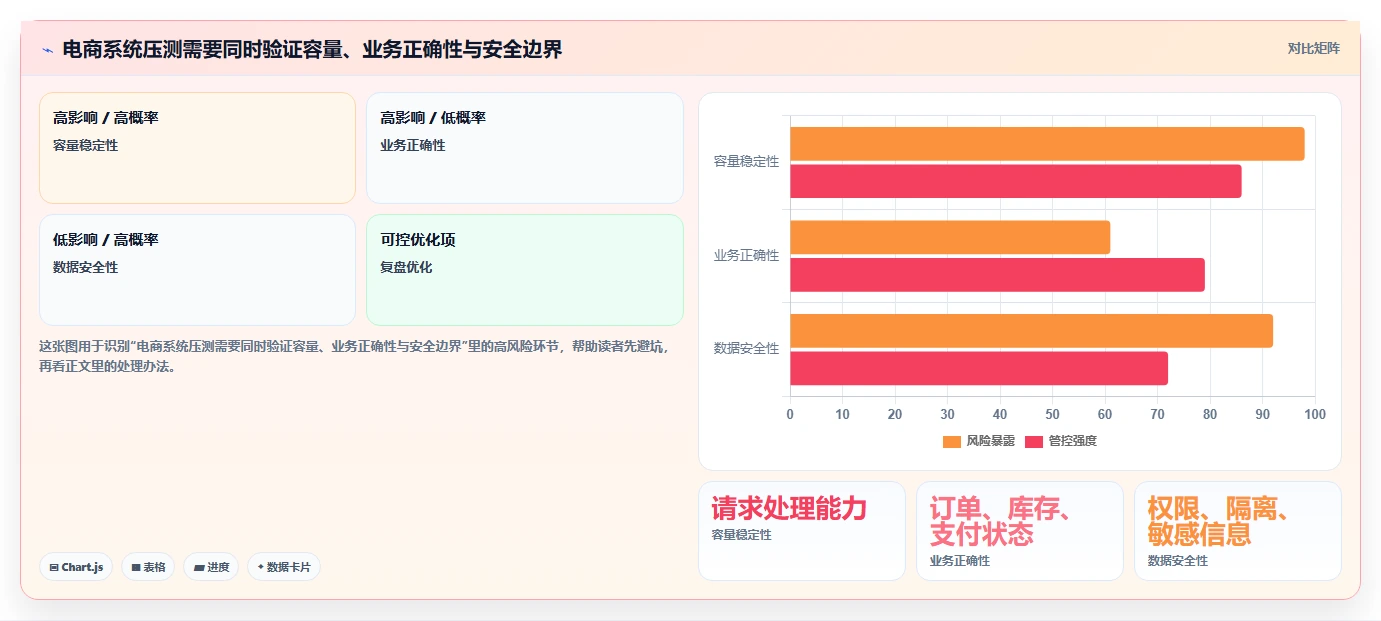Click the 容量稳定性 y-axis label
Screen dimensions: 1381x621
pyautogui.click(x=746, y=161)
